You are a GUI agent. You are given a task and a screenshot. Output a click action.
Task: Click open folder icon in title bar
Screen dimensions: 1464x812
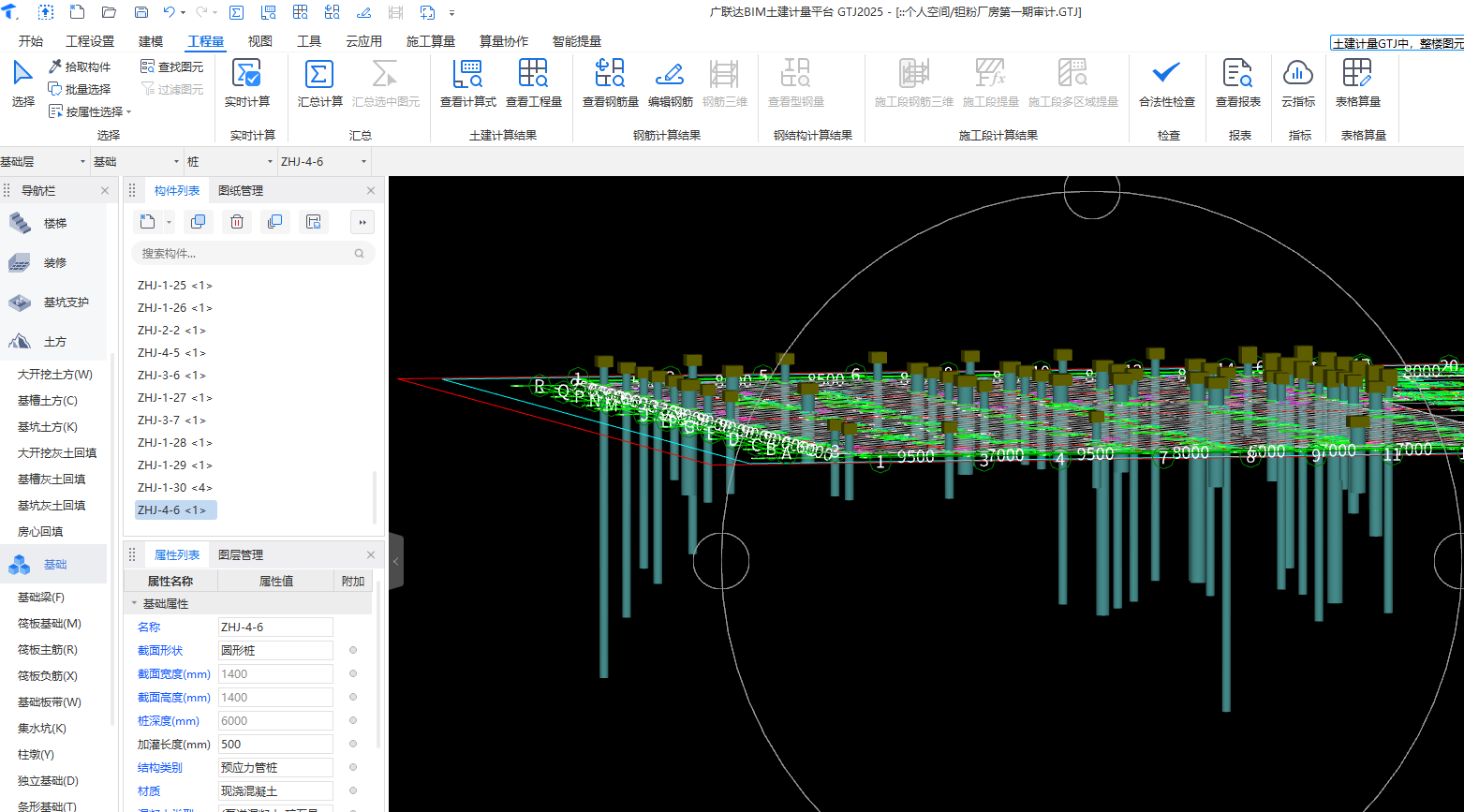109,13
